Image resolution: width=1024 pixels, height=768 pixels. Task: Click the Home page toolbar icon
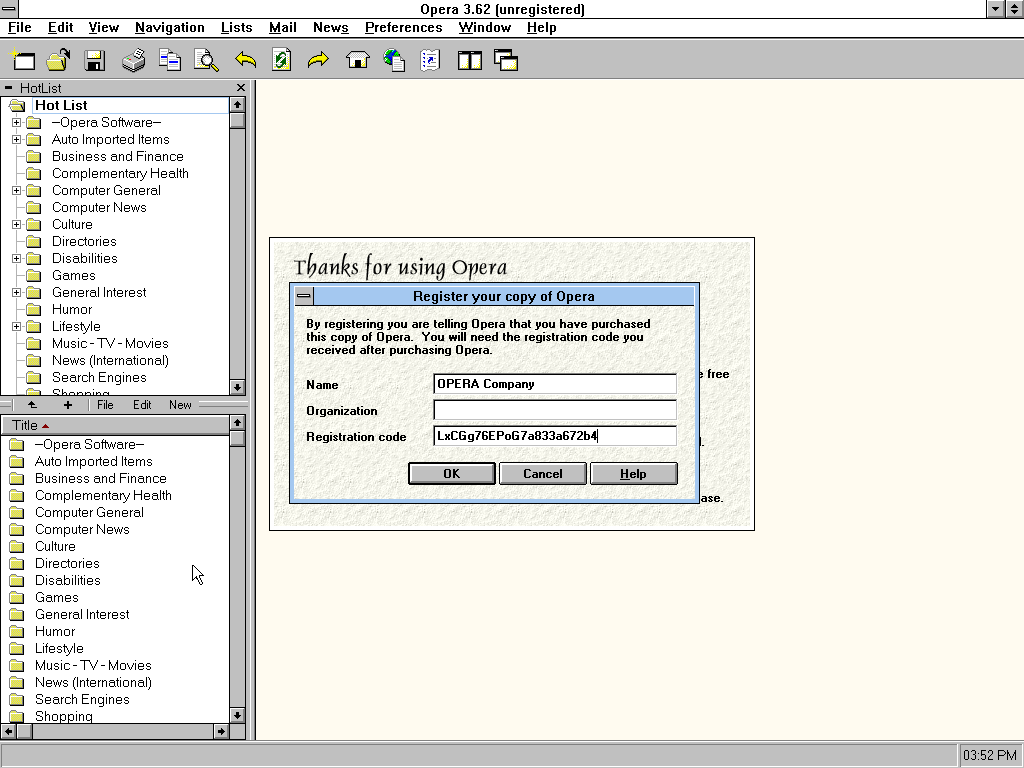[x=357, y=60]
